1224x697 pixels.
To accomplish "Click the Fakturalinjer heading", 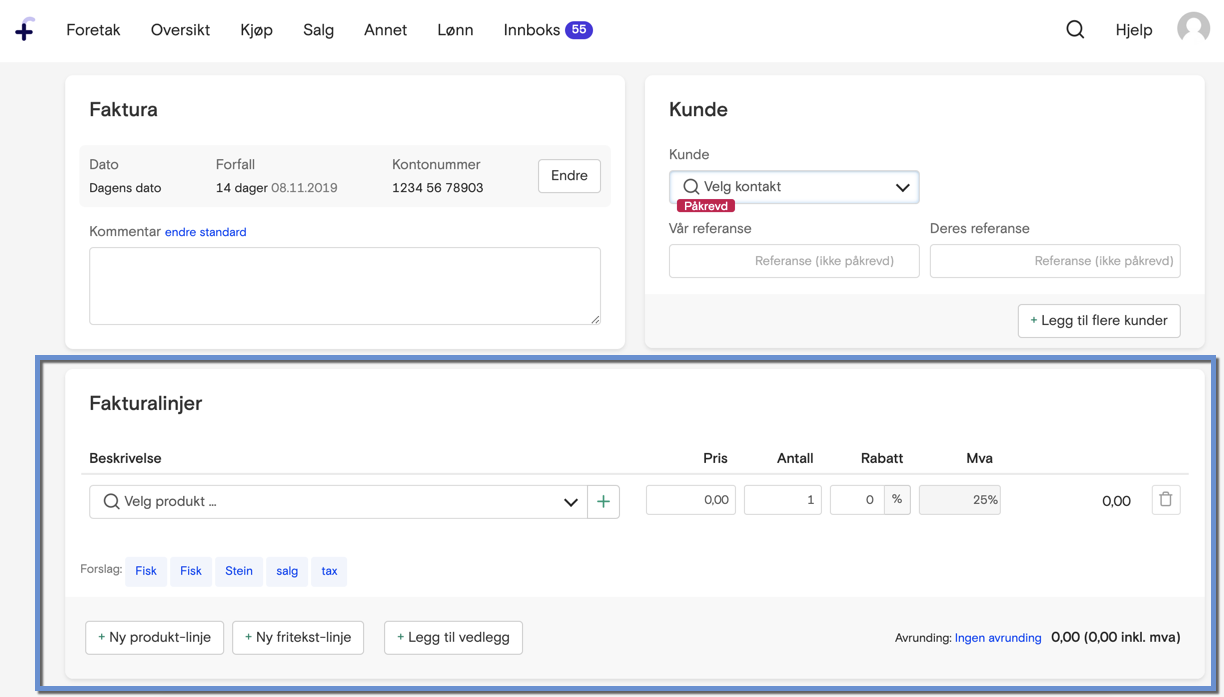I will coord(146,403).
